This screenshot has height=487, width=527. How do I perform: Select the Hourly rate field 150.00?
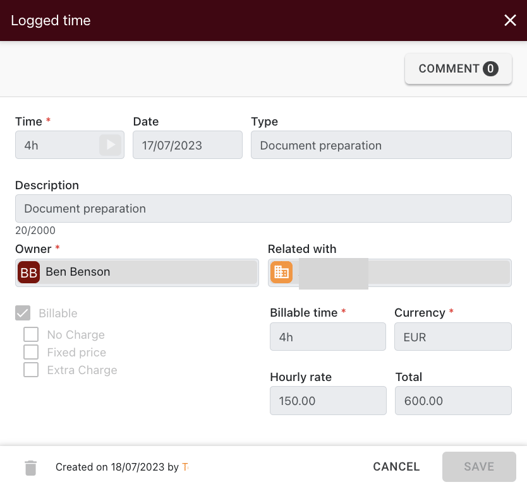click(x=328, y=400)
